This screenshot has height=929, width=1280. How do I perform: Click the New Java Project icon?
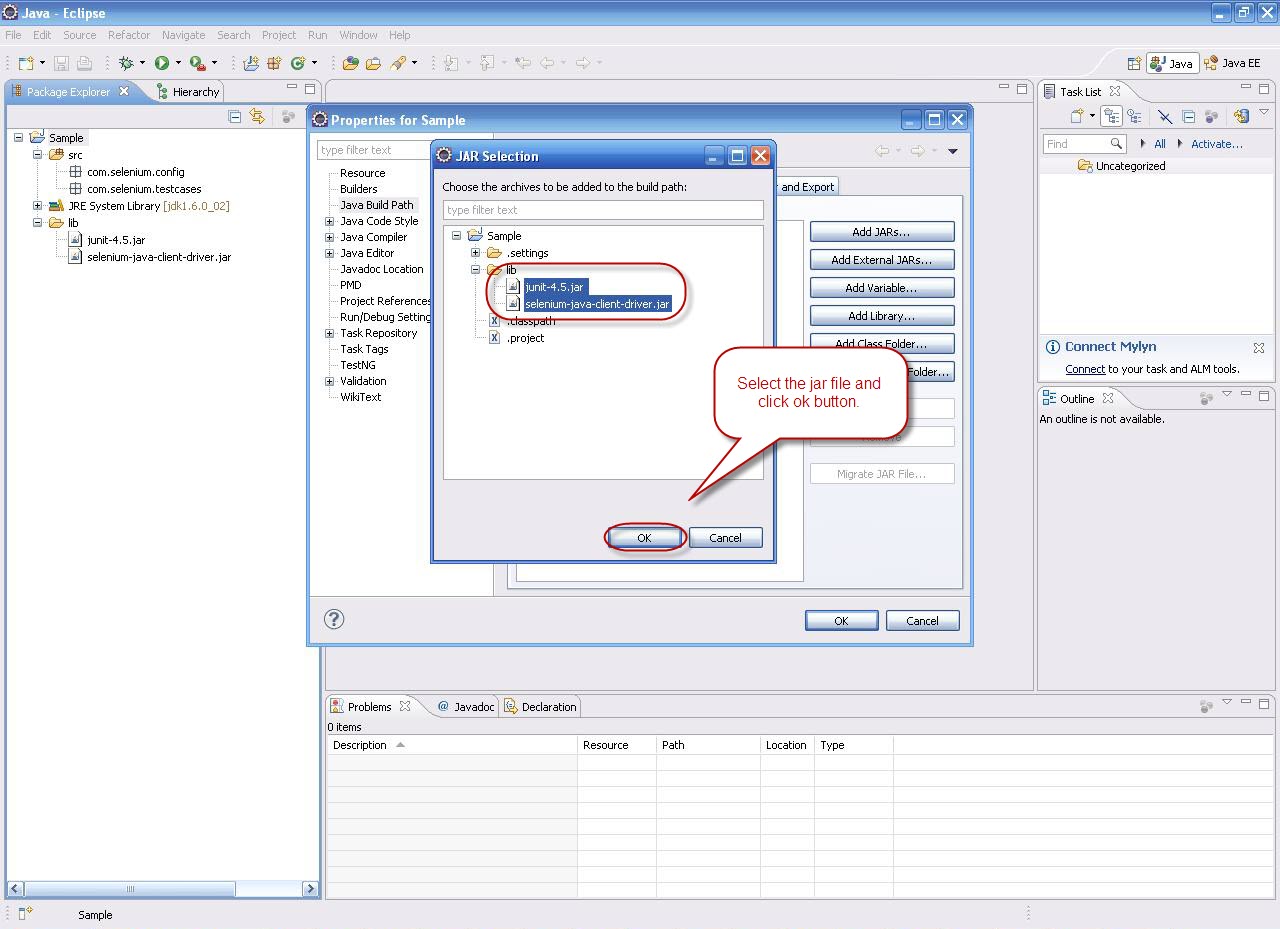click(x=251, y=62)
